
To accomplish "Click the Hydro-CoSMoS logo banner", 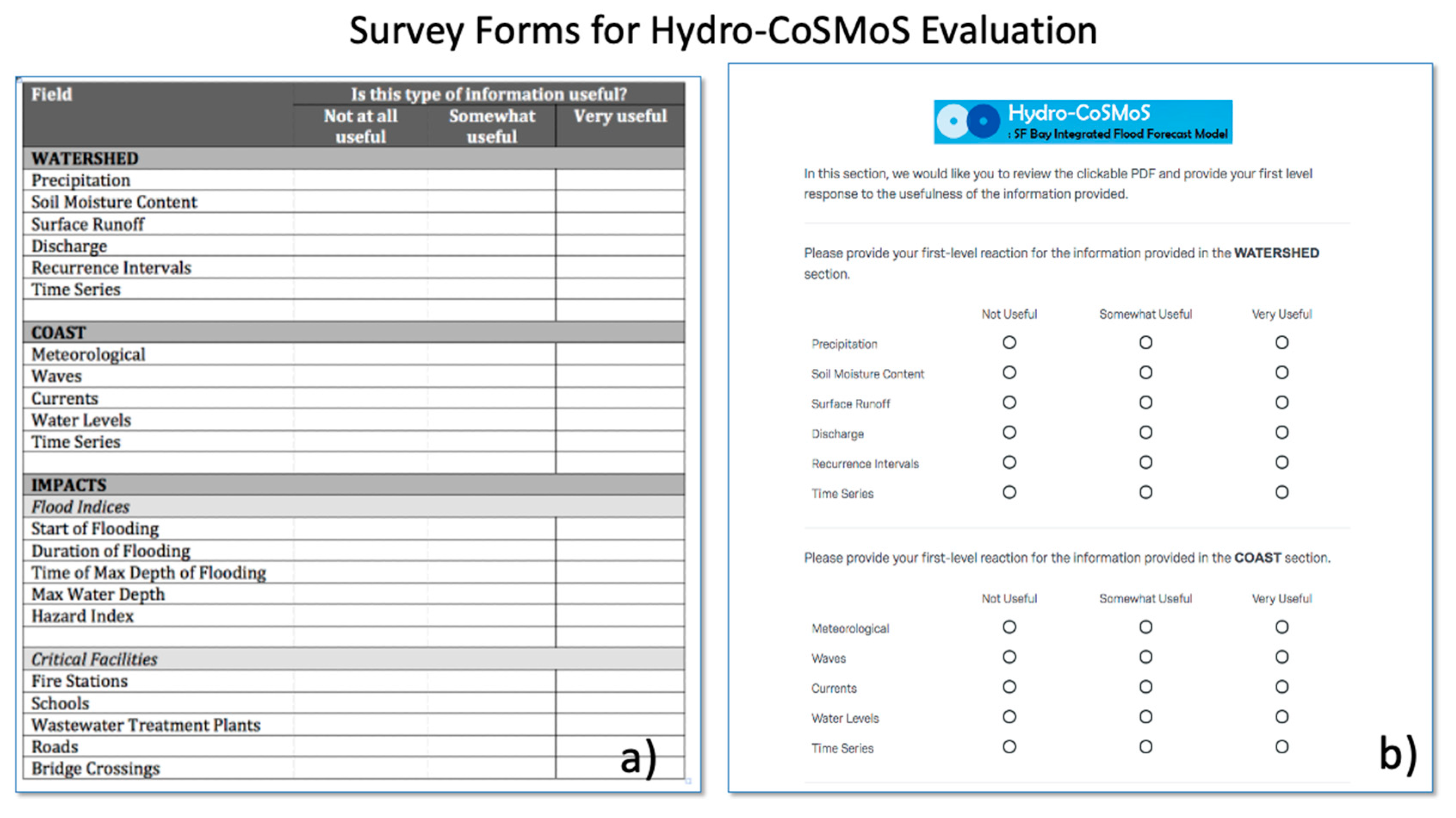I will click(1082, 121).
